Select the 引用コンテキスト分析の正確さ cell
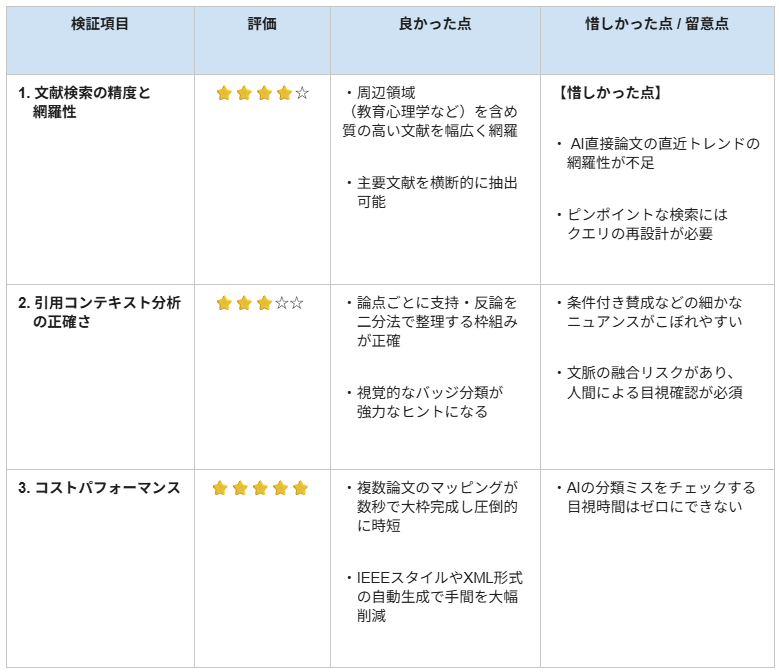The image size is (779, 672). coord(100,377)
